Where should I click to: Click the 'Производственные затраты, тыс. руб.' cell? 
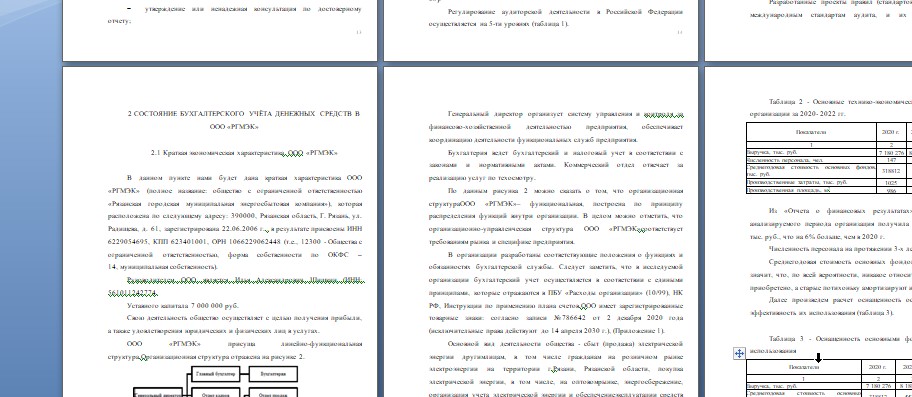click(x=811, y=183)
